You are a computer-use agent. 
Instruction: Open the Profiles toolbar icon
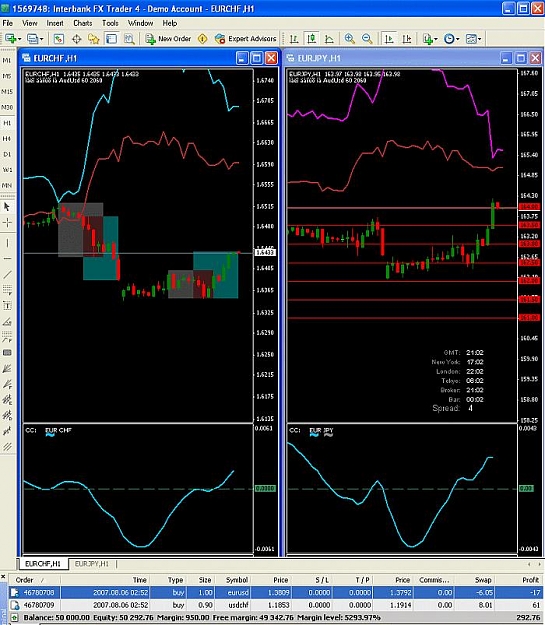pyautogui.click(x=32, y=39)
